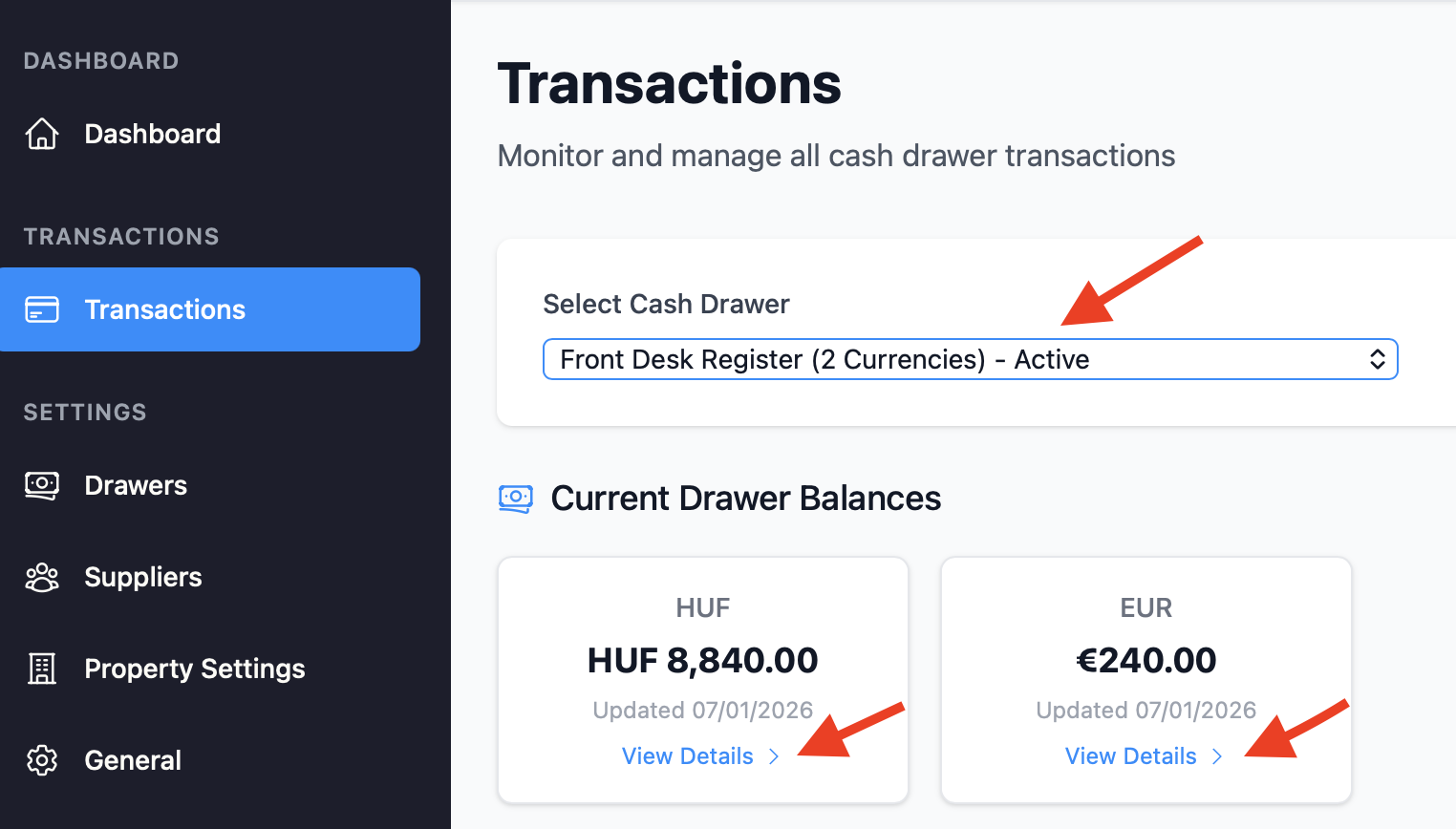This screenshot has width=1456, height=829.
Task: Click the Suppliers people icon
Action: [42, 577]
